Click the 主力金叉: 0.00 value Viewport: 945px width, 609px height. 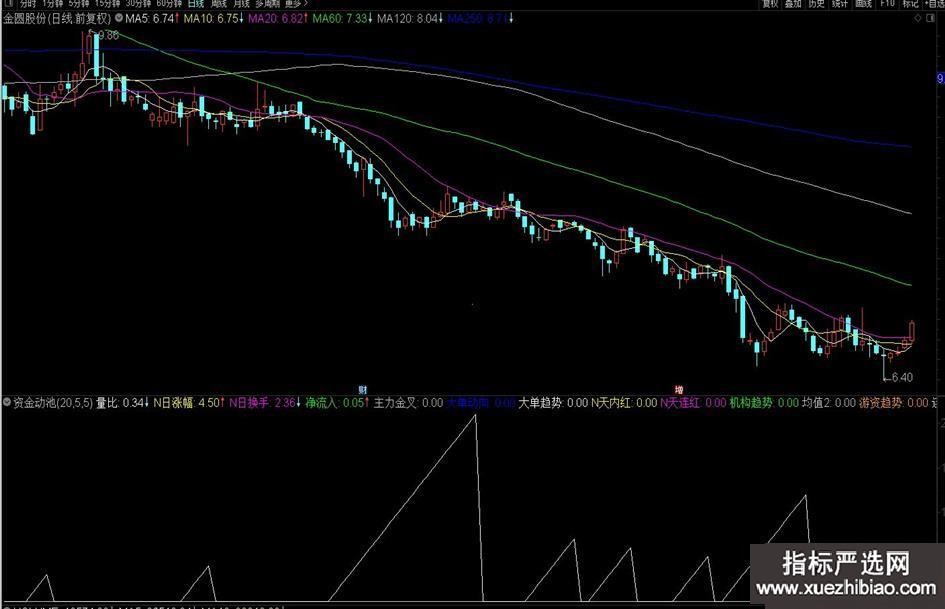(x=409, y=403)
